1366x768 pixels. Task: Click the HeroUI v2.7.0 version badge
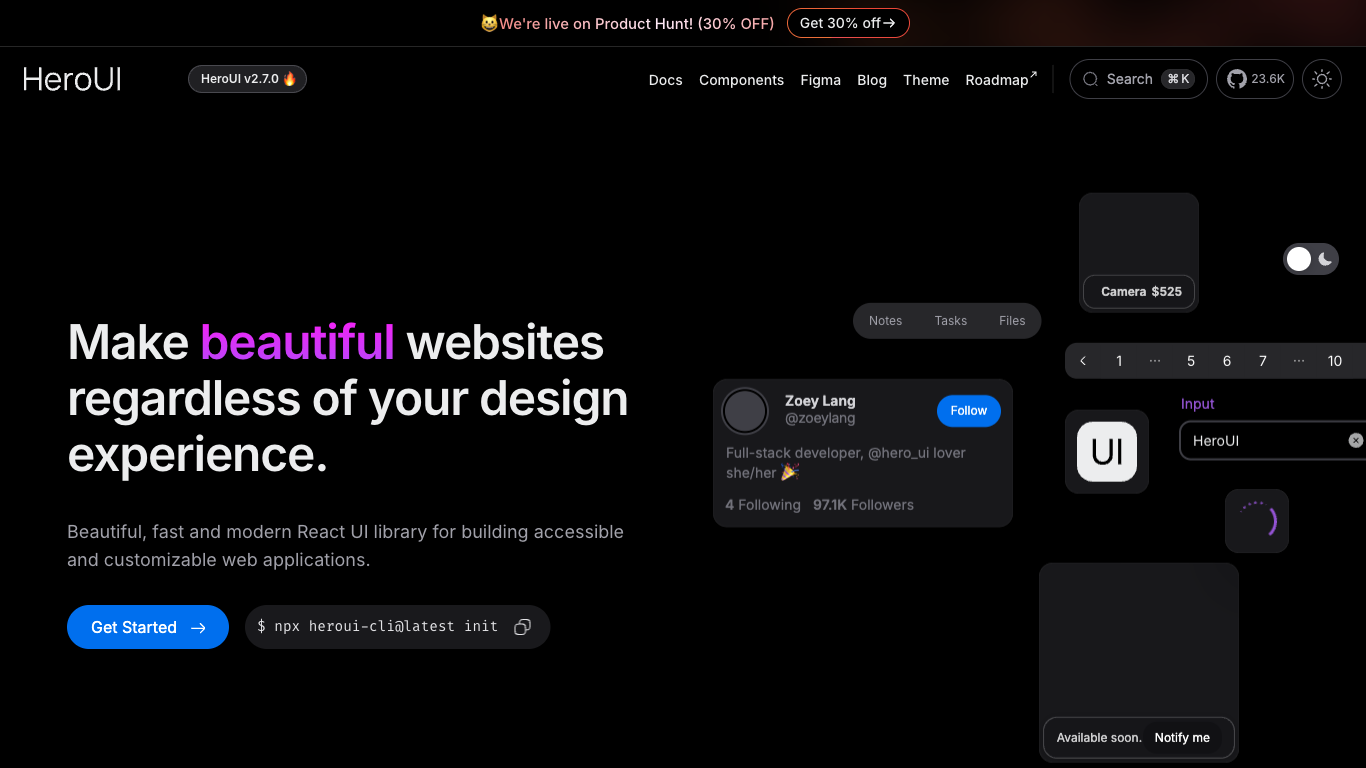247,79
